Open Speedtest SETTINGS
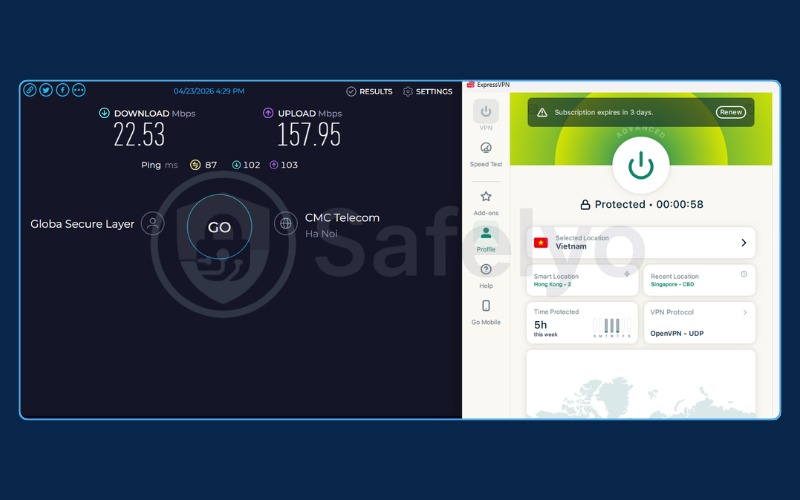800x500 pixels. tap(428, 91)
